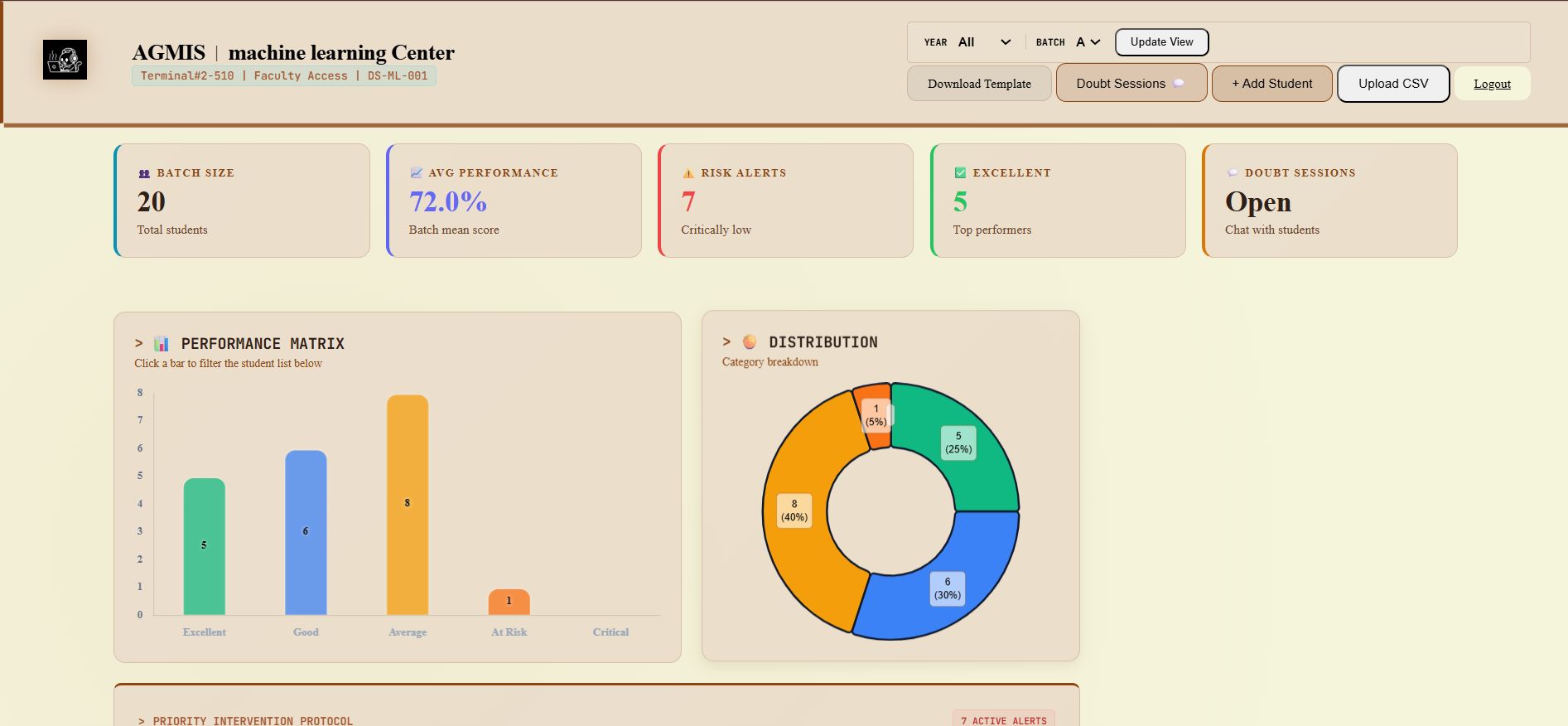
Task: Click the yellow Average bar
Action: tap(408, 505)
